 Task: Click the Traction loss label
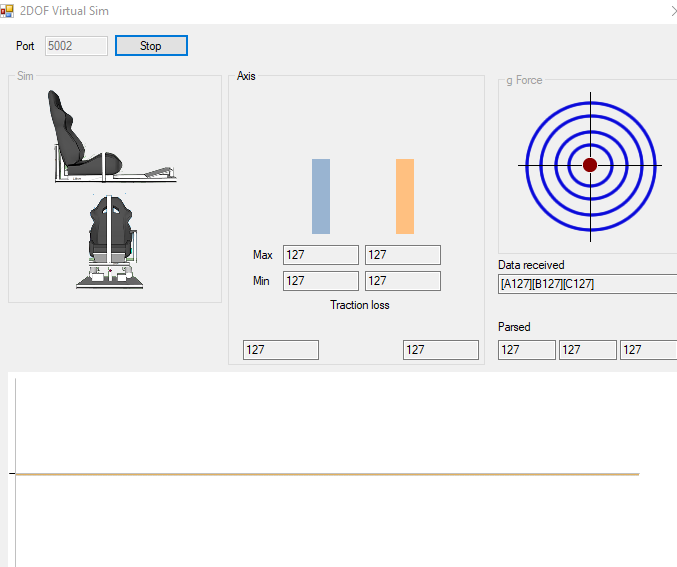click(x=360, y=305)
